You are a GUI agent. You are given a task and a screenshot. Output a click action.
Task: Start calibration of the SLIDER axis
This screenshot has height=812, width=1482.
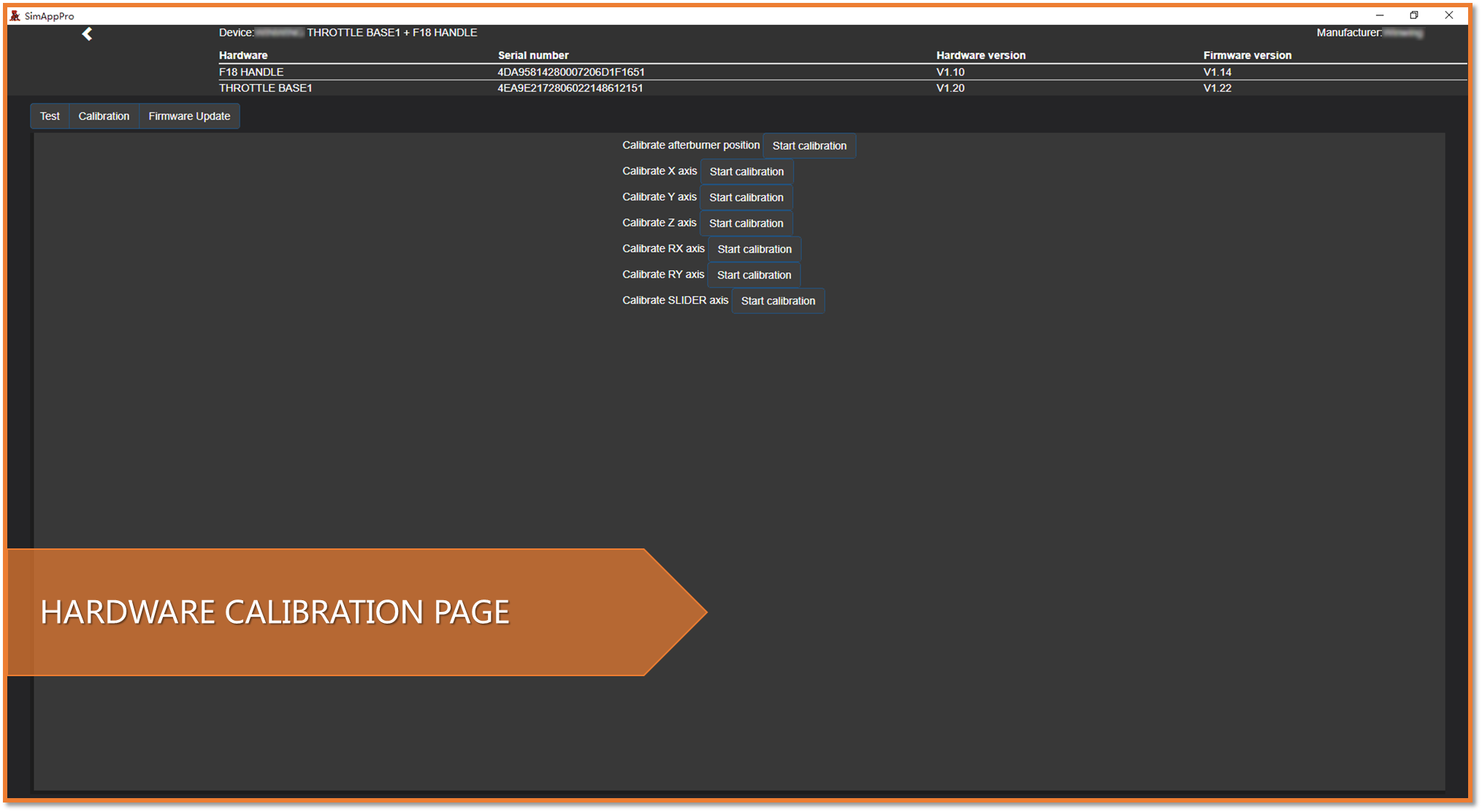(777, 301)
